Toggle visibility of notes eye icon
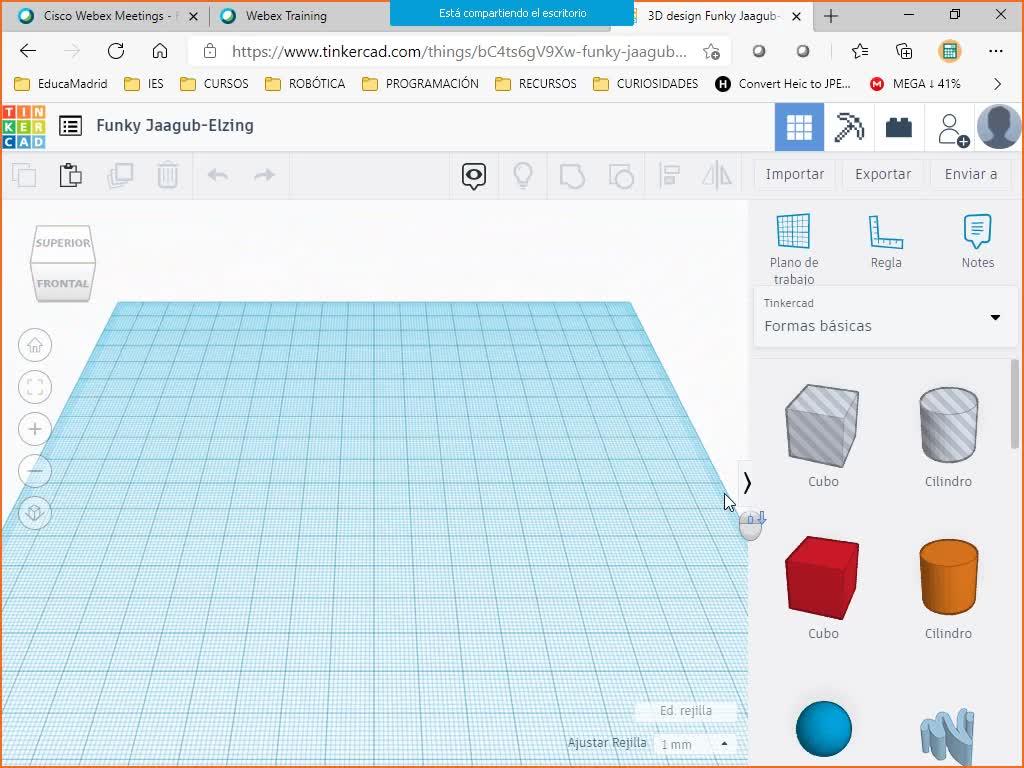Screen dimensions: 1024x768 coord(473,176)
